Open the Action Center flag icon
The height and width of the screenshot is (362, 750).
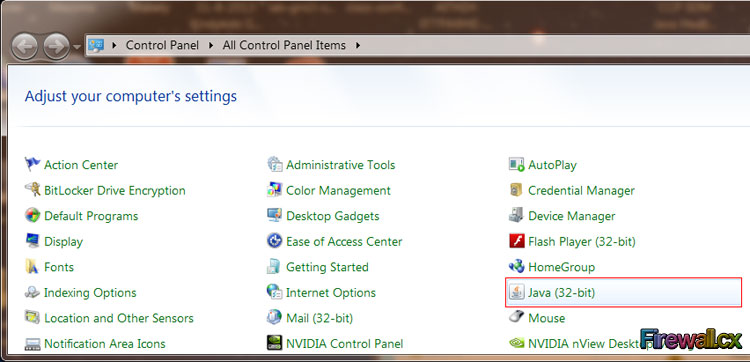[33, 165]
